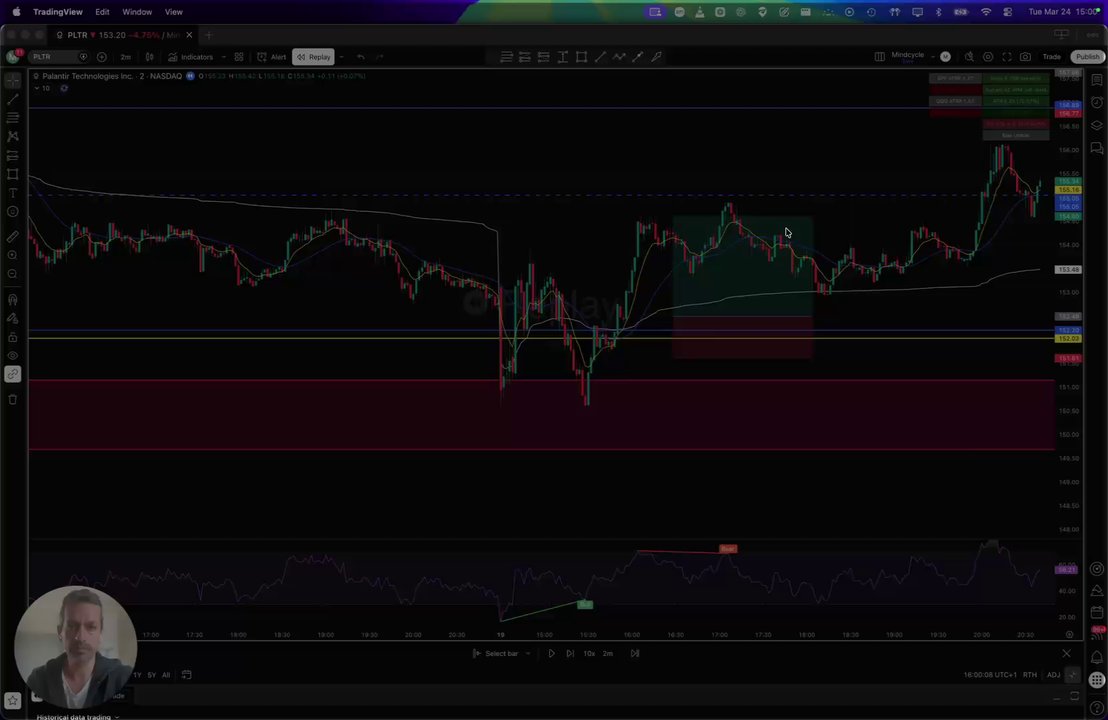Toggle the Replay mode button
The image size is (1108, 720).
tap(313, 57)
